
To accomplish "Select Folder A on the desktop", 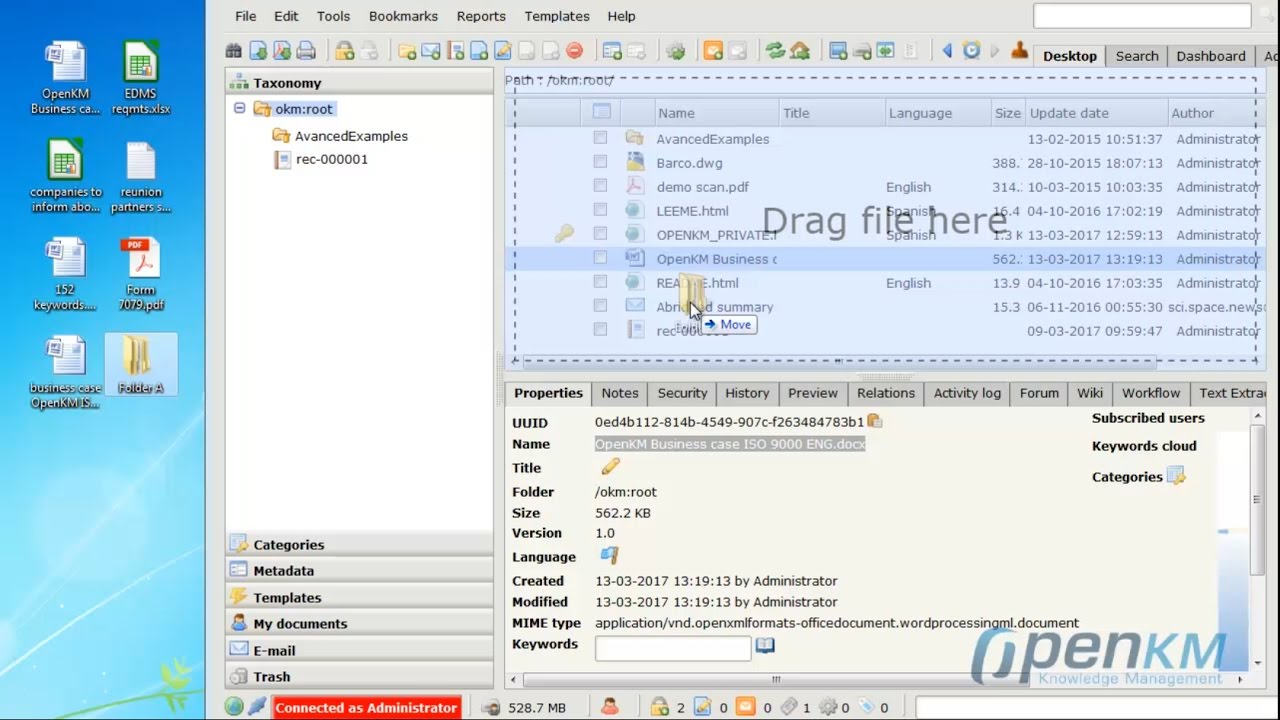I will [x=141, y=366].
